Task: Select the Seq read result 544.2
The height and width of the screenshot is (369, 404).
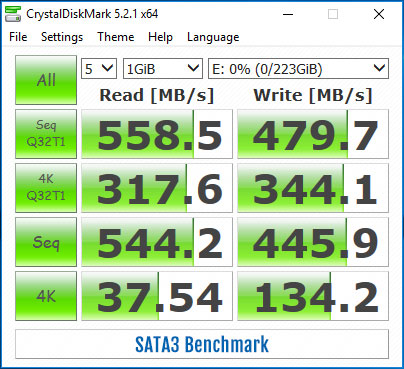Action: [157, 242]
